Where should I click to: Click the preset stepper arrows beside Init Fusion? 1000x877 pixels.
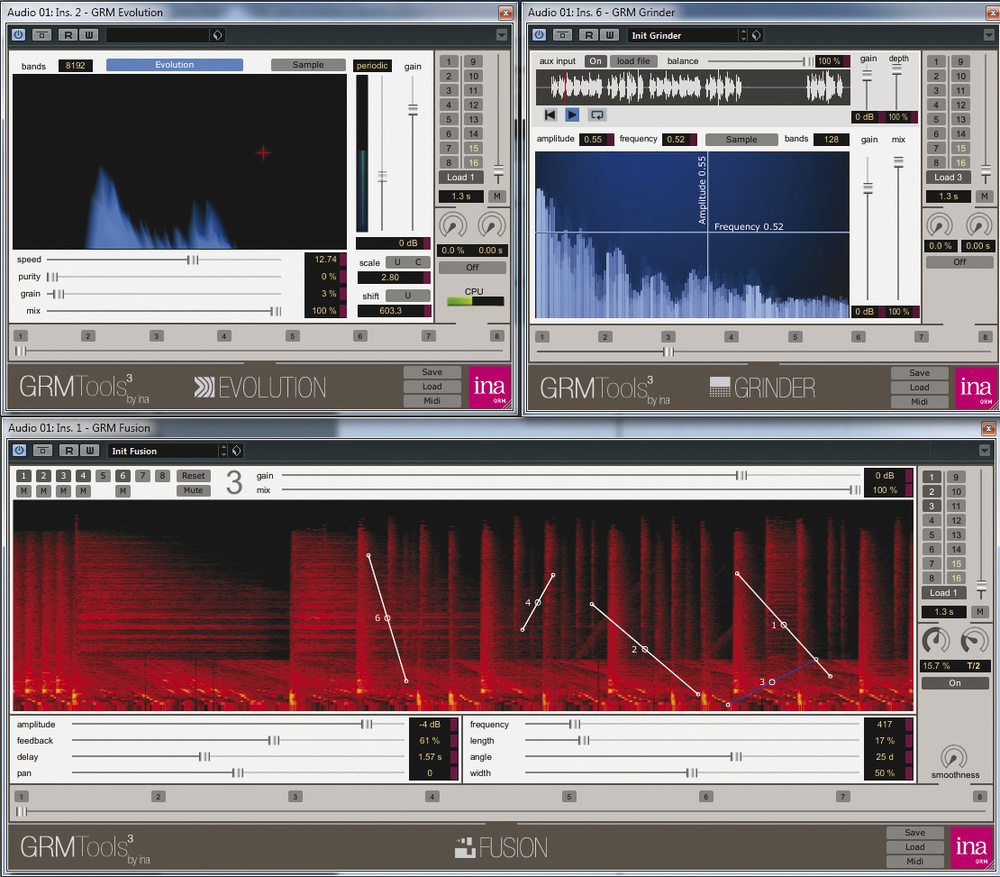tap(223, 450)
